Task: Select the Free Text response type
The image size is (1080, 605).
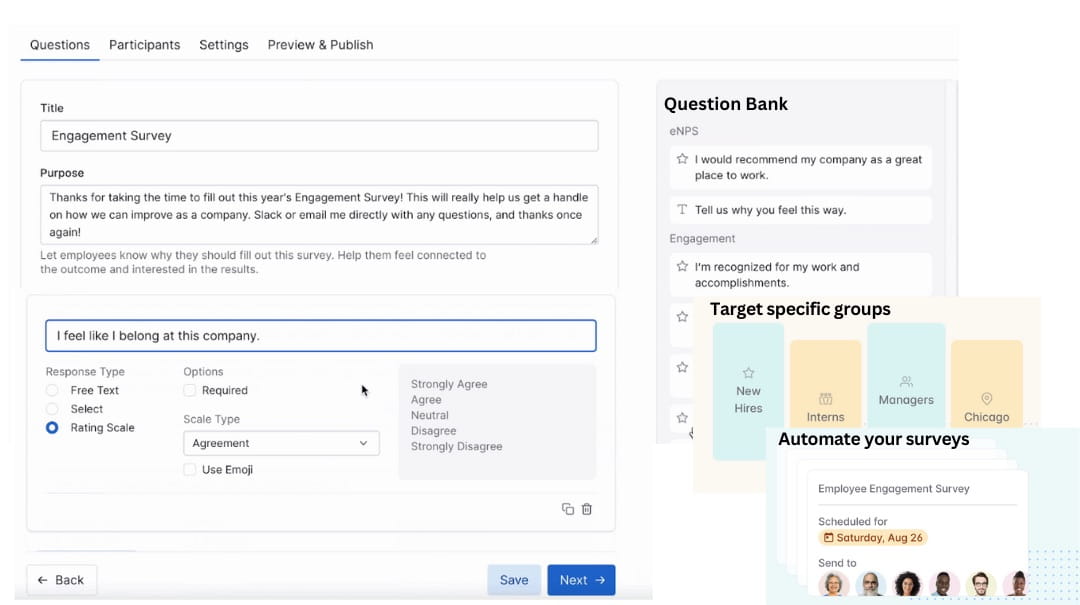Action: [51, 390]
